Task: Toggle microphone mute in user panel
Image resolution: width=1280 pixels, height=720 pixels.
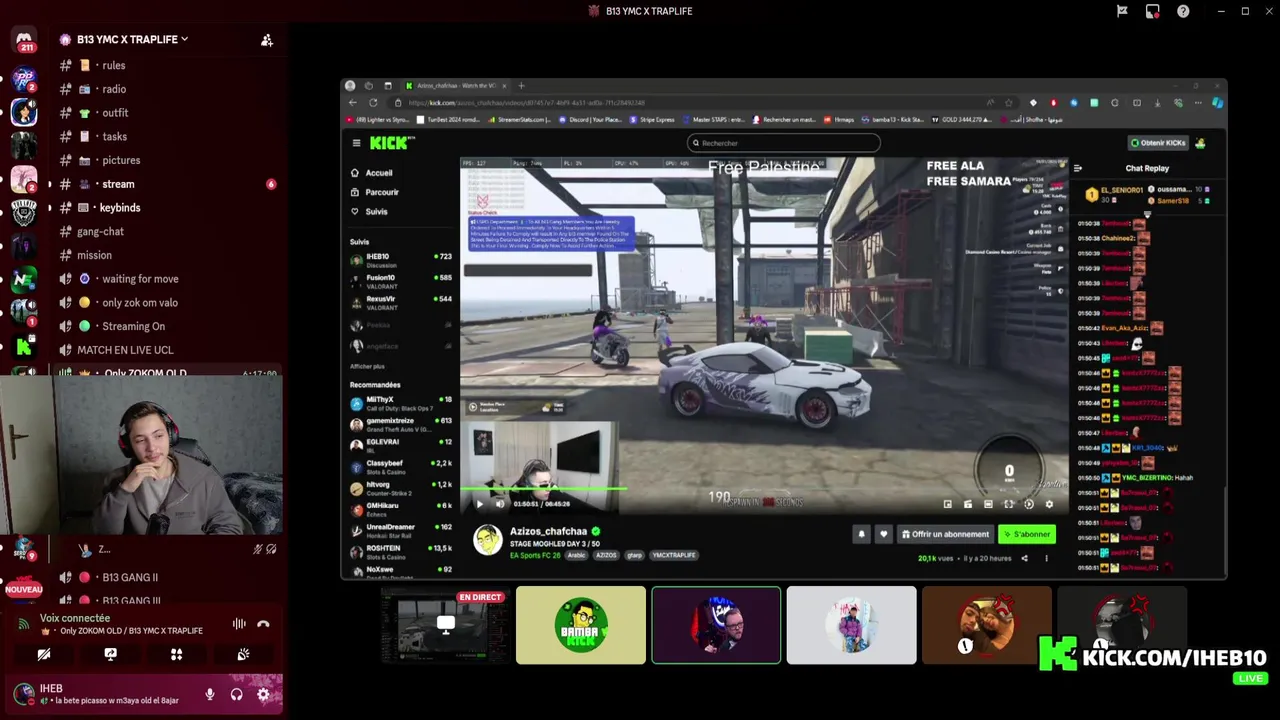Action: click(x=210, y=694)
